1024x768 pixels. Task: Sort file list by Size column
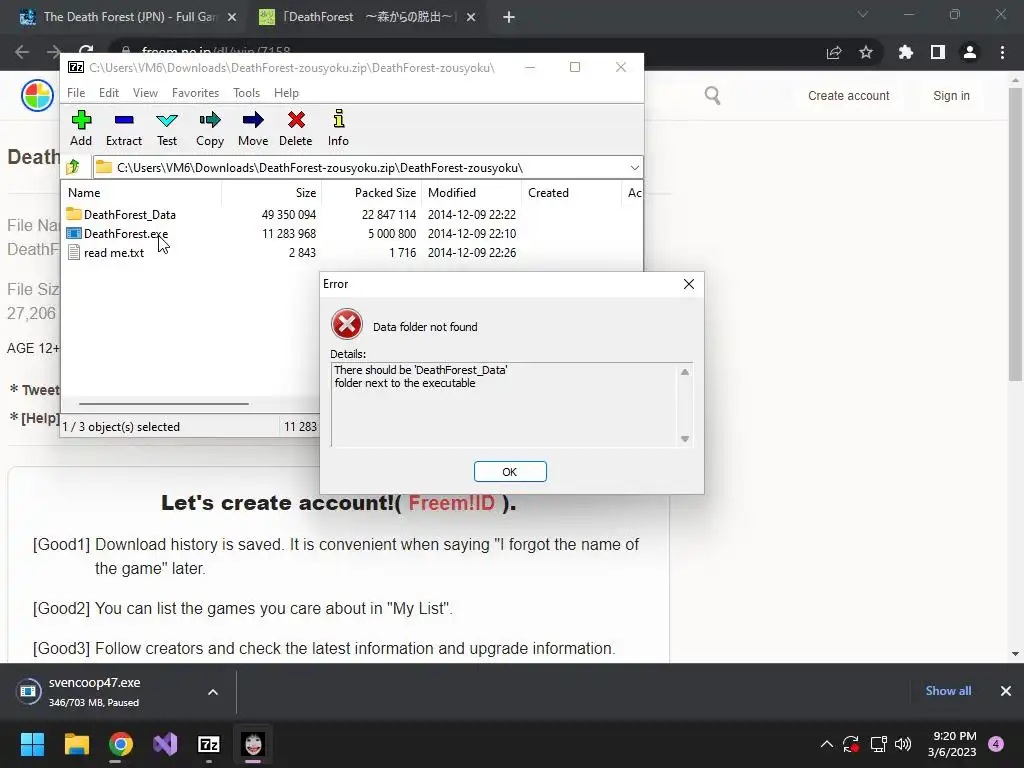click(271, 193)
